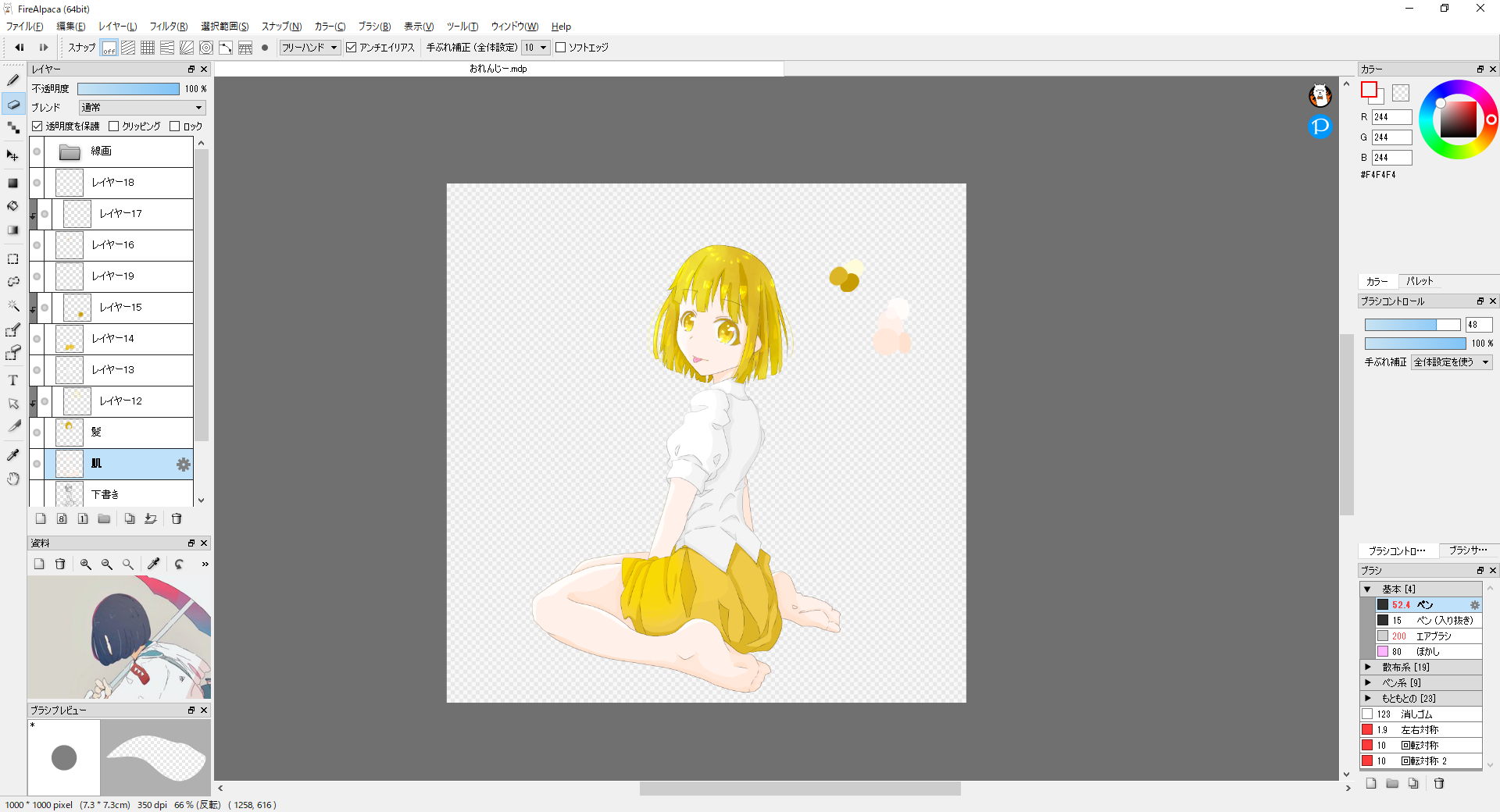Select the 消しゴム brush entry
Screen dimensions: 1500x812
pyautogui.click(x=1416, y=714)
